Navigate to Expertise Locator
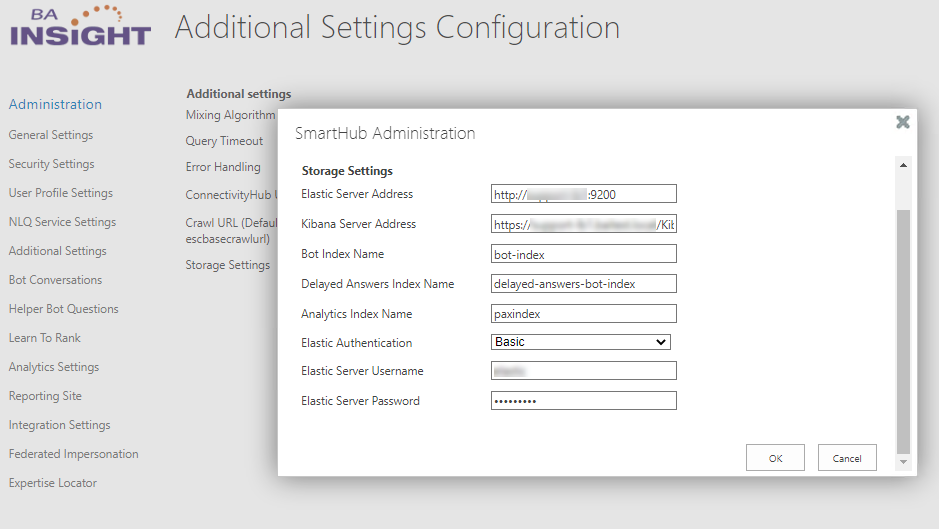 click(53, 483)
